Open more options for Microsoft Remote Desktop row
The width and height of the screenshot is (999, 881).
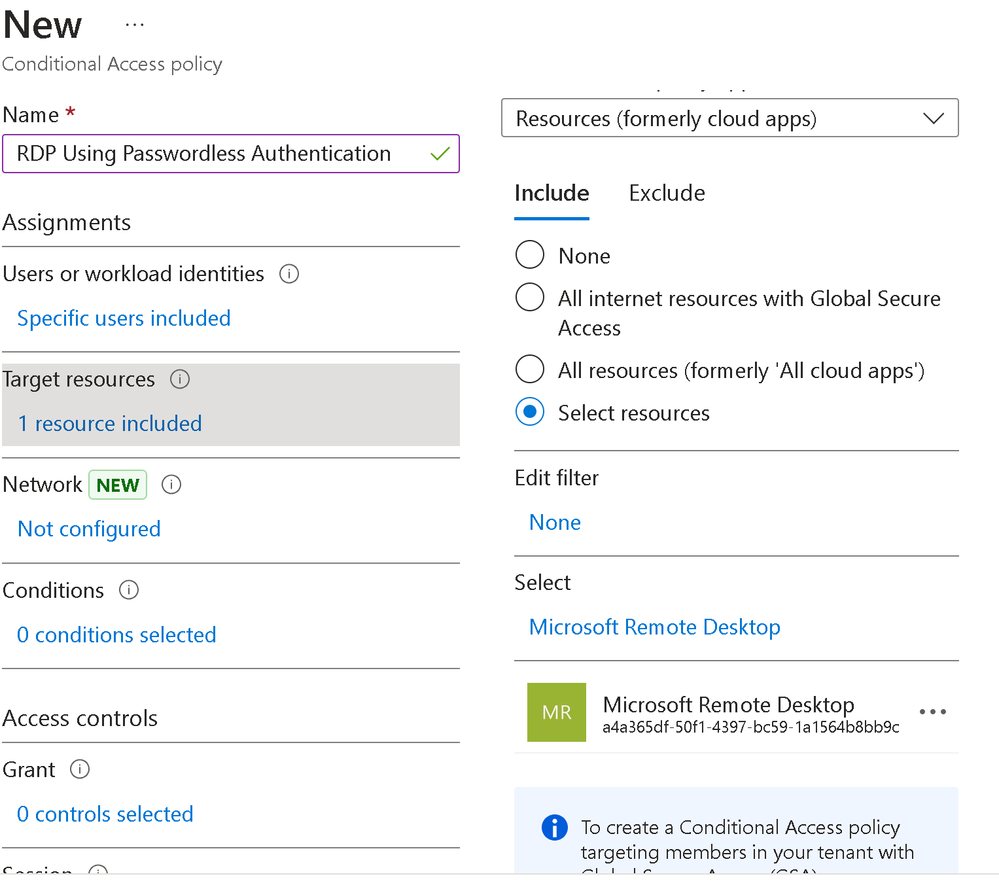[933, 712]
